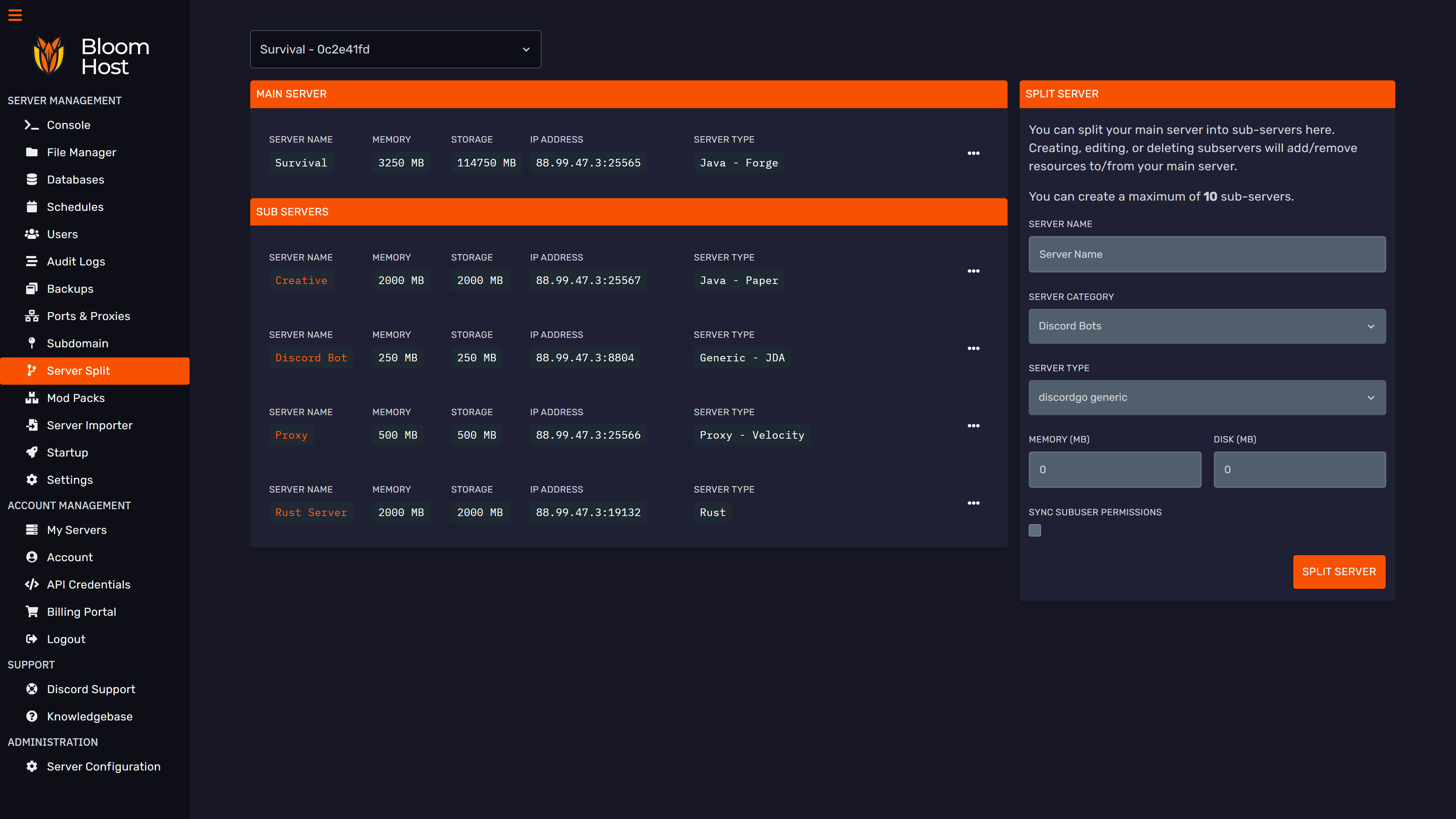Expand the Survival server selector dropdown
The image size is (1456, 819).
pos(395,49)
